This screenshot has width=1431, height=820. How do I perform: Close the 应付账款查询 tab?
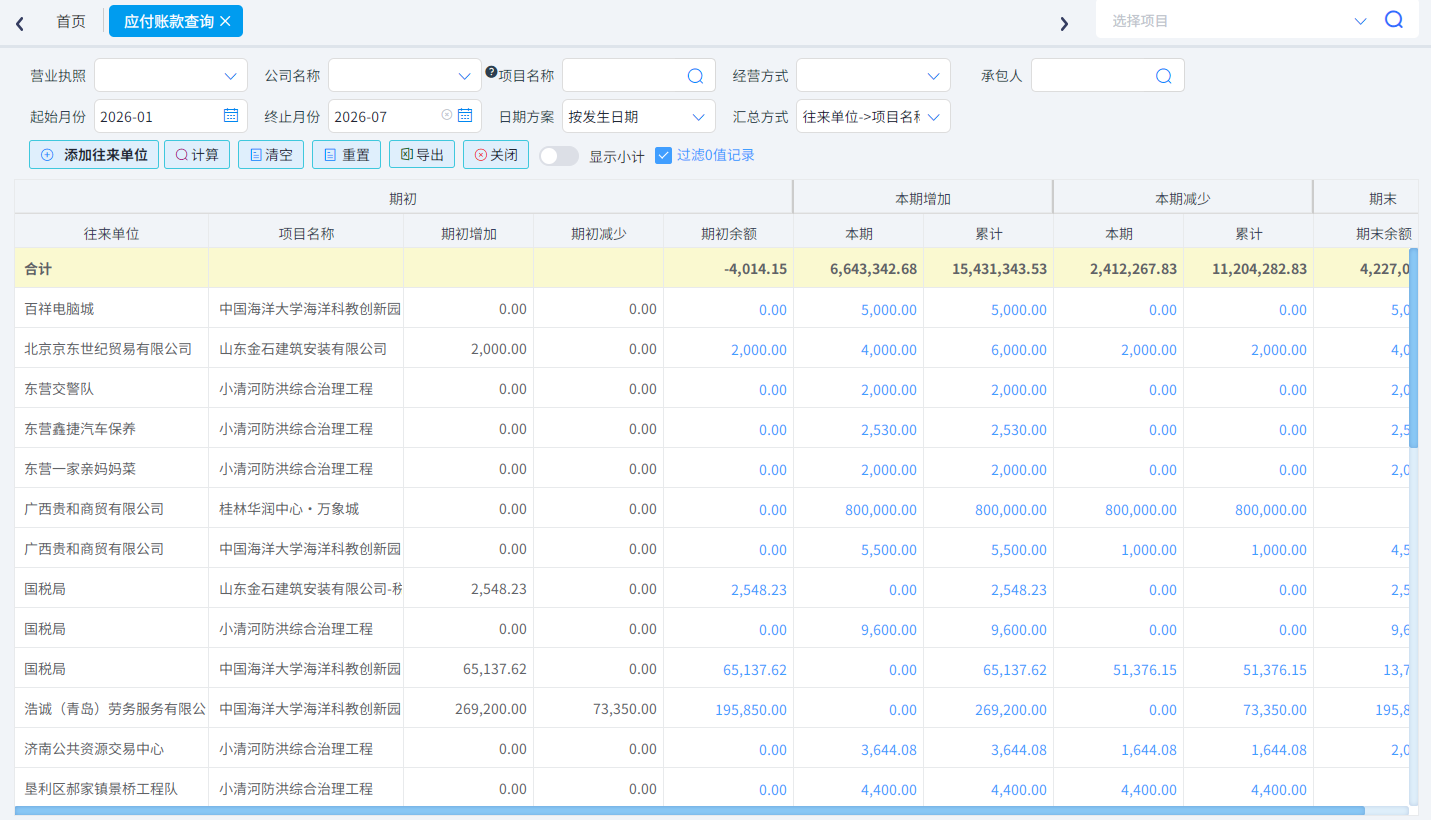225,21
